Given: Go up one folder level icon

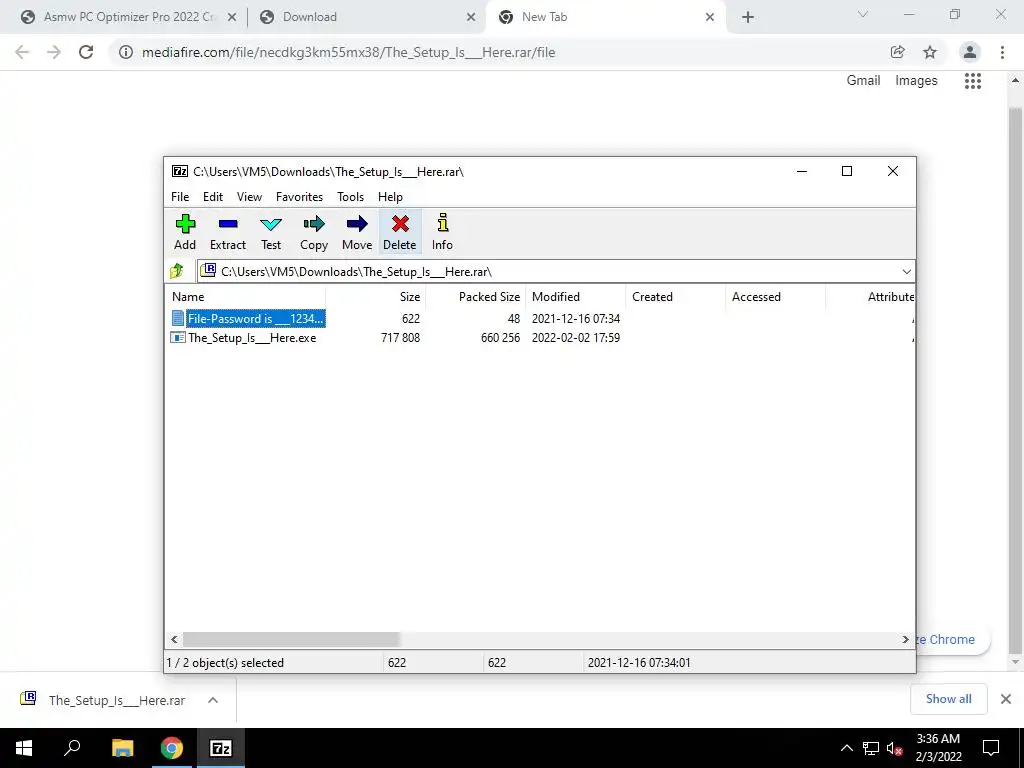Looking at the screenshot, I should (x=177, y=271).
